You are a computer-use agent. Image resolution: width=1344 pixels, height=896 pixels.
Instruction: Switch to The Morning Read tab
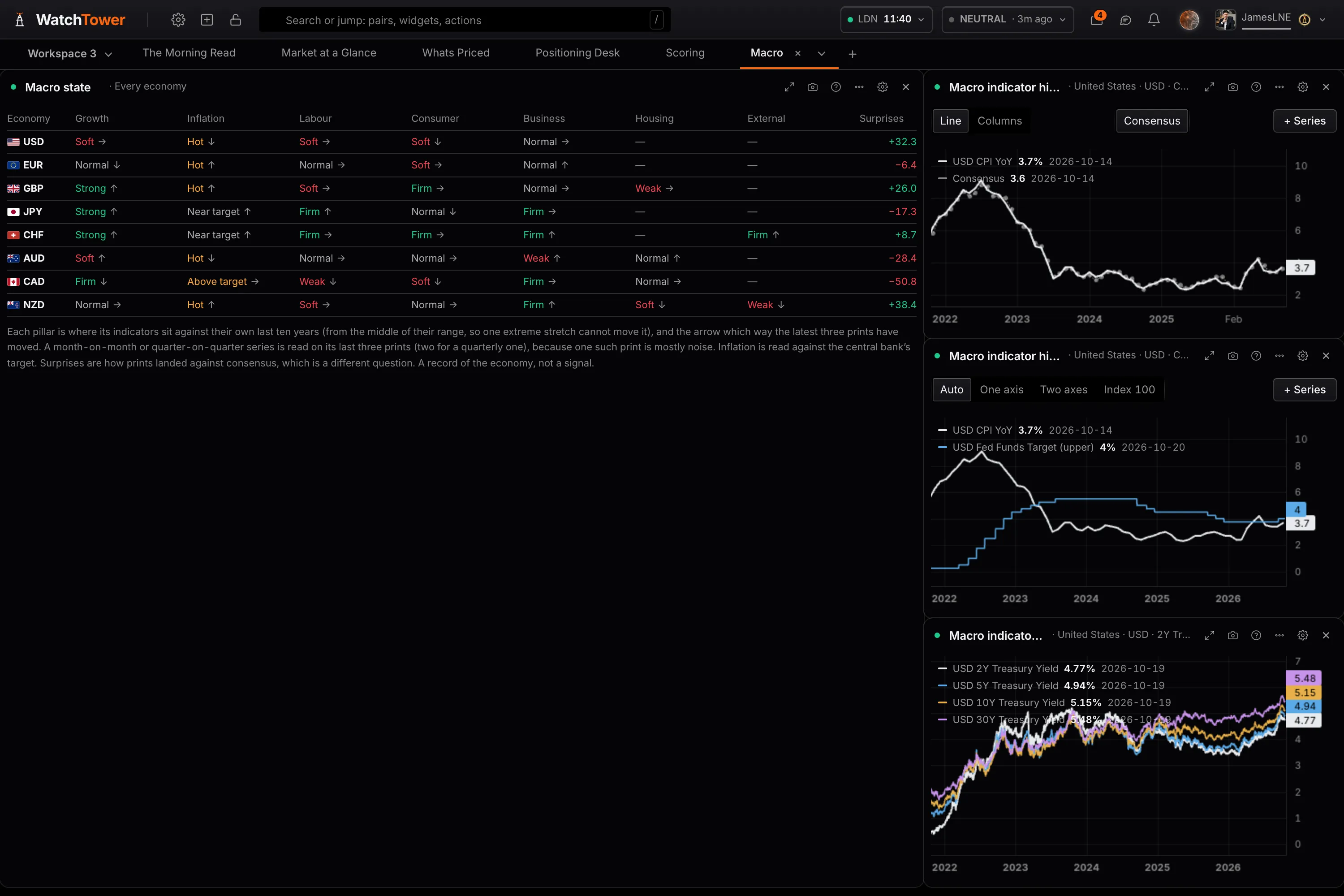click(x=189, y=52)
